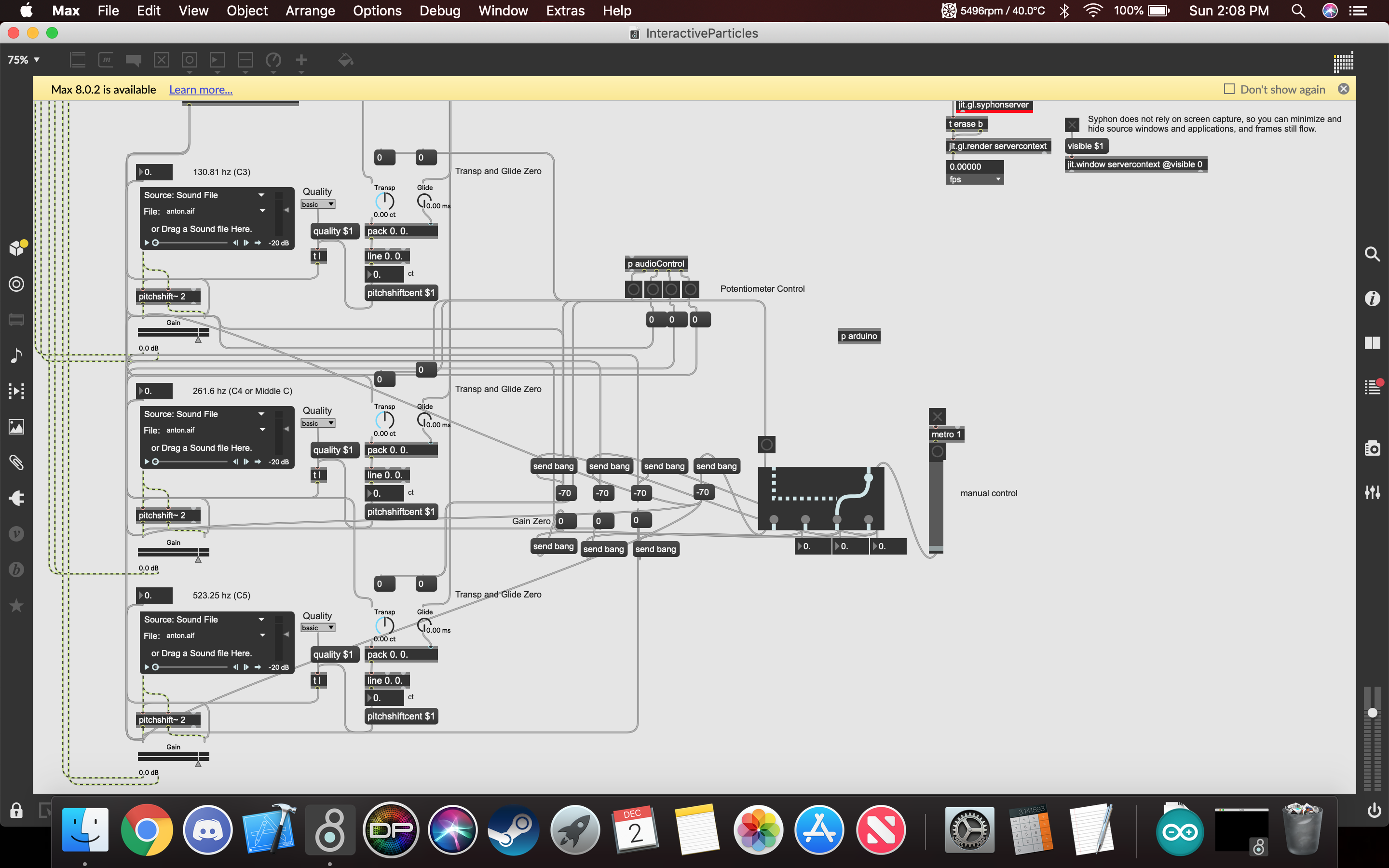
Task: Check the Don't show again checkbox
Action: click(x=1229, y=89)
